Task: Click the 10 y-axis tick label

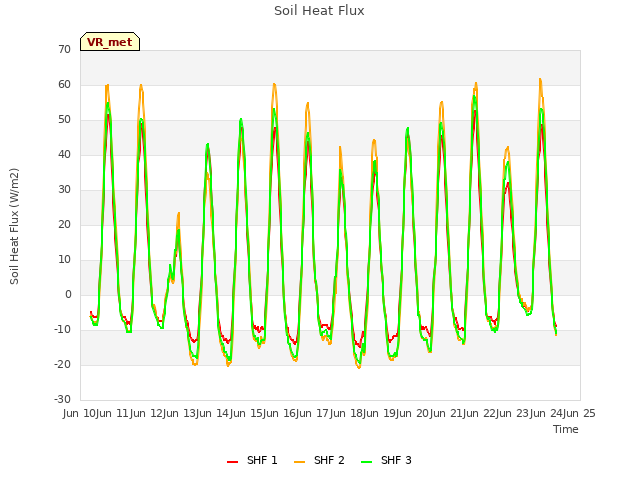Action: point(64,260)
